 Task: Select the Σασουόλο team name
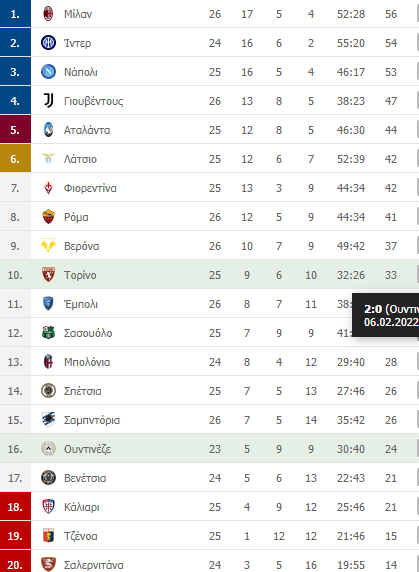[88, 333]
